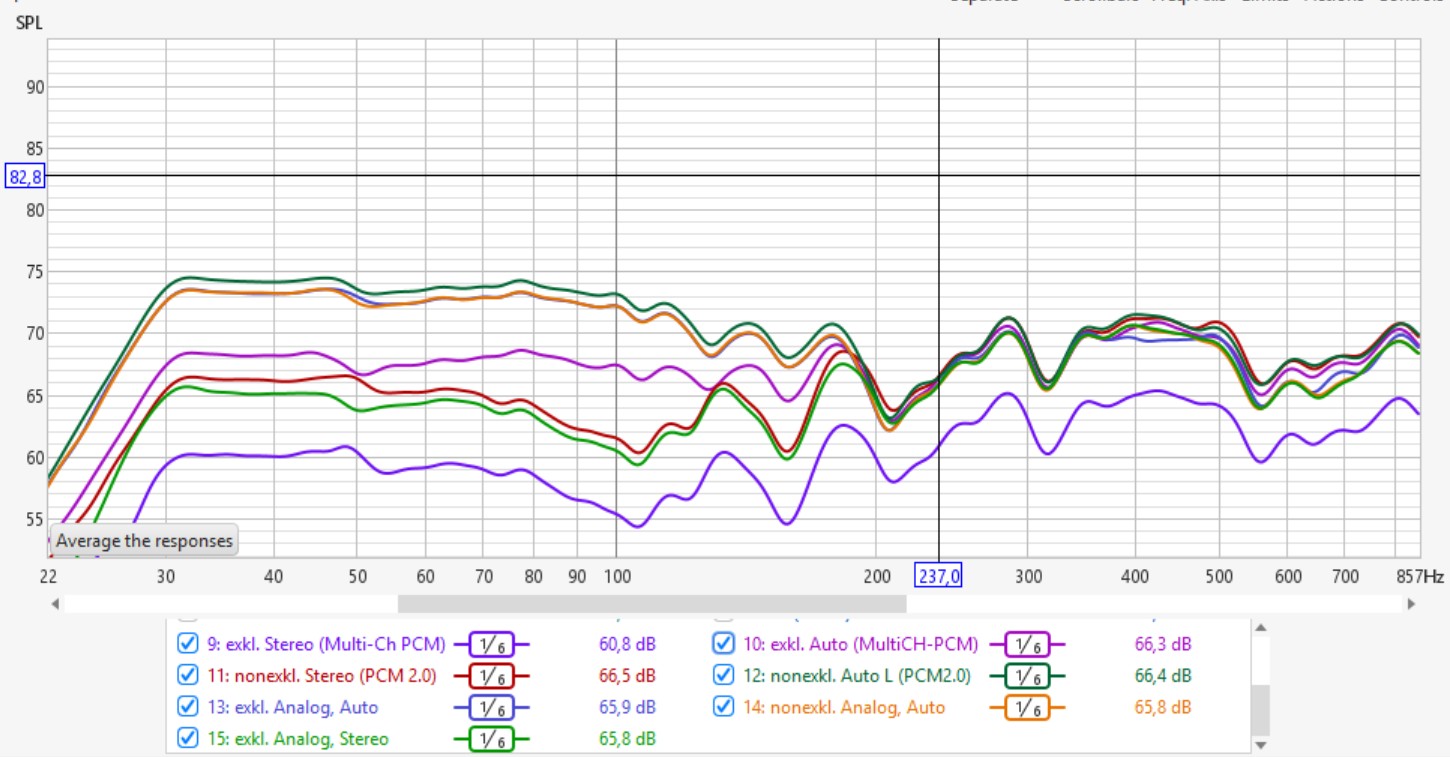Screen dimensions: 1450x757
Task: Click the horizontal scrollbar thumb below the graph
Action: (651, 604)
